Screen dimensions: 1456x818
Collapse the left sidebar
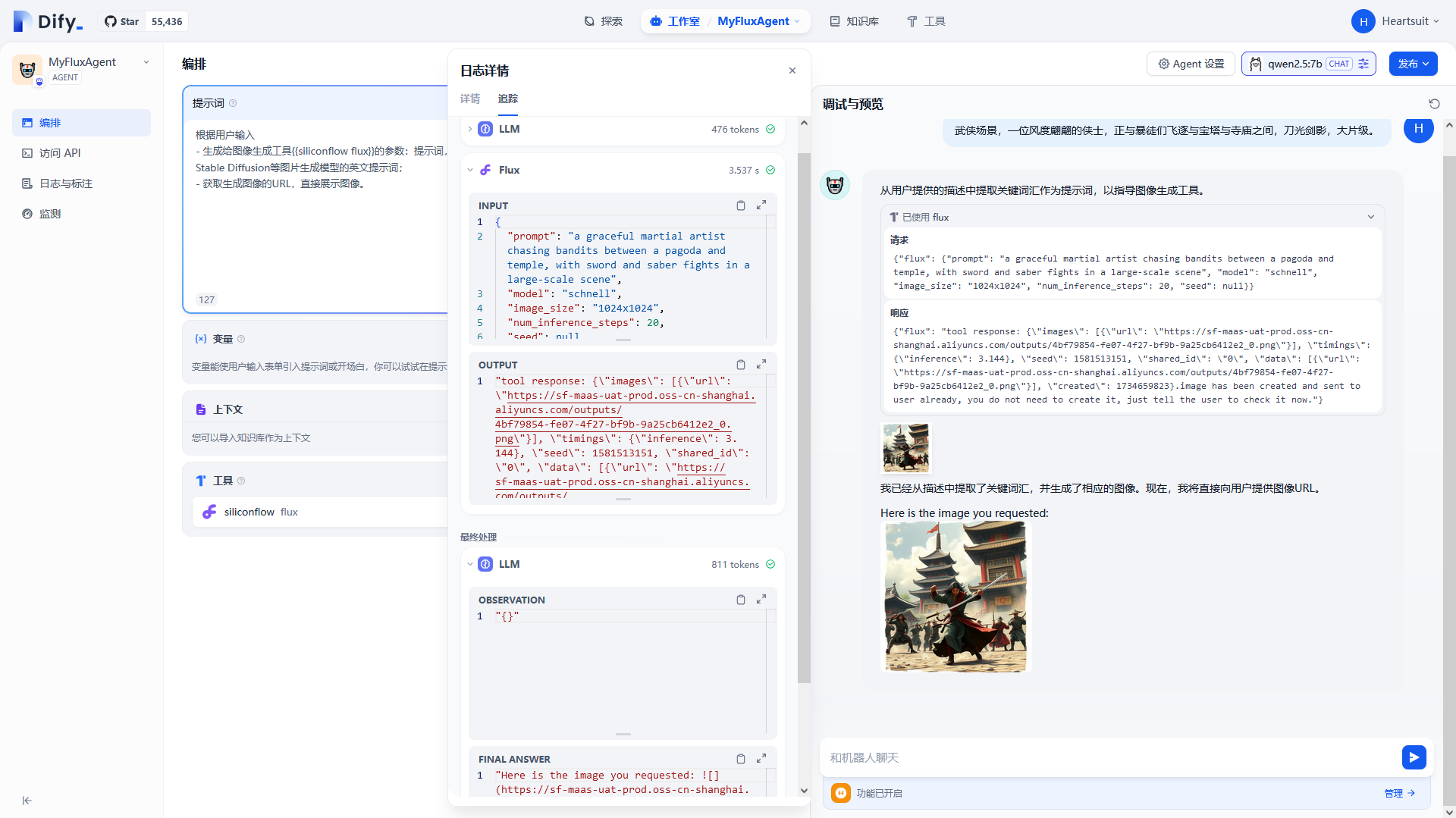(x=27, y=801)
